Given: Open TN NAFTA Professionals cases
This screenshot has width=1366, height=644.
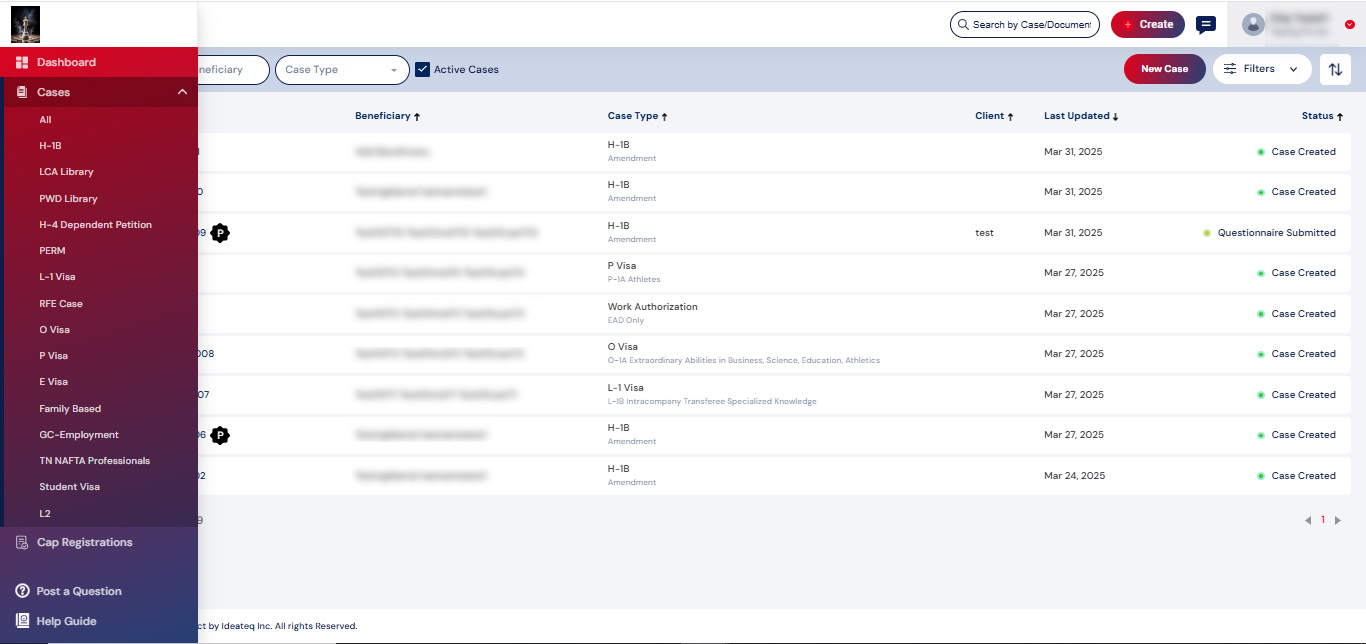Looking at the screenshot, I should click(x=94, y=461).
